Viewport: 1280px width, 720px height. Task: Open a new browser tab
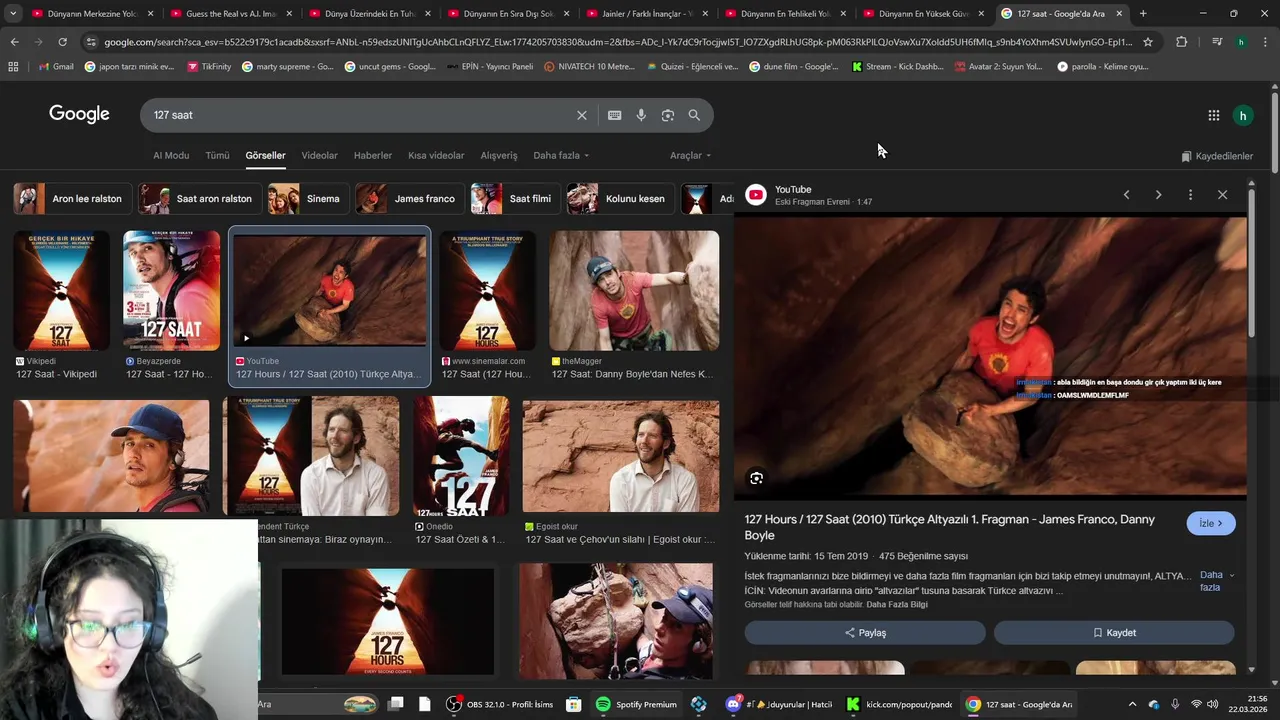[1143, 14]
